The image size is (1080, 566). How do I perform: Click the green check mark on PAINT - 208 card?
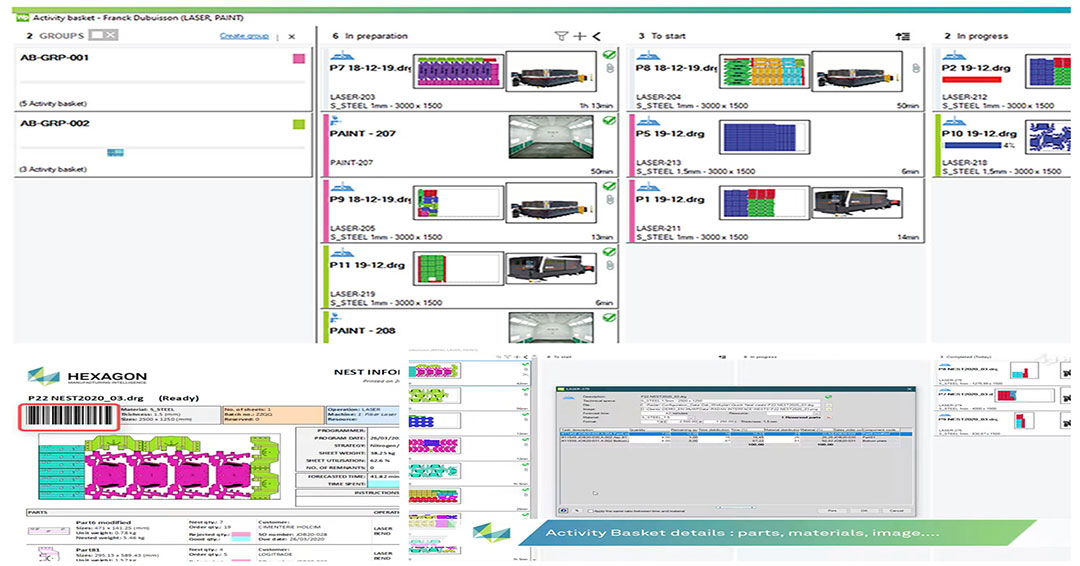(609, 318)
